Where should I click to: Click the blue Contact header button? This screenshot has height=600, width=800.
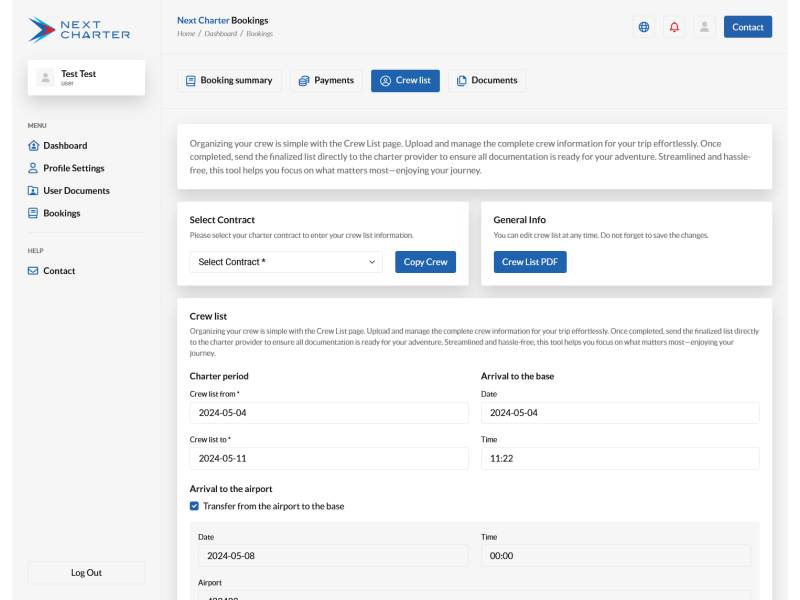(x=747, y=27)
